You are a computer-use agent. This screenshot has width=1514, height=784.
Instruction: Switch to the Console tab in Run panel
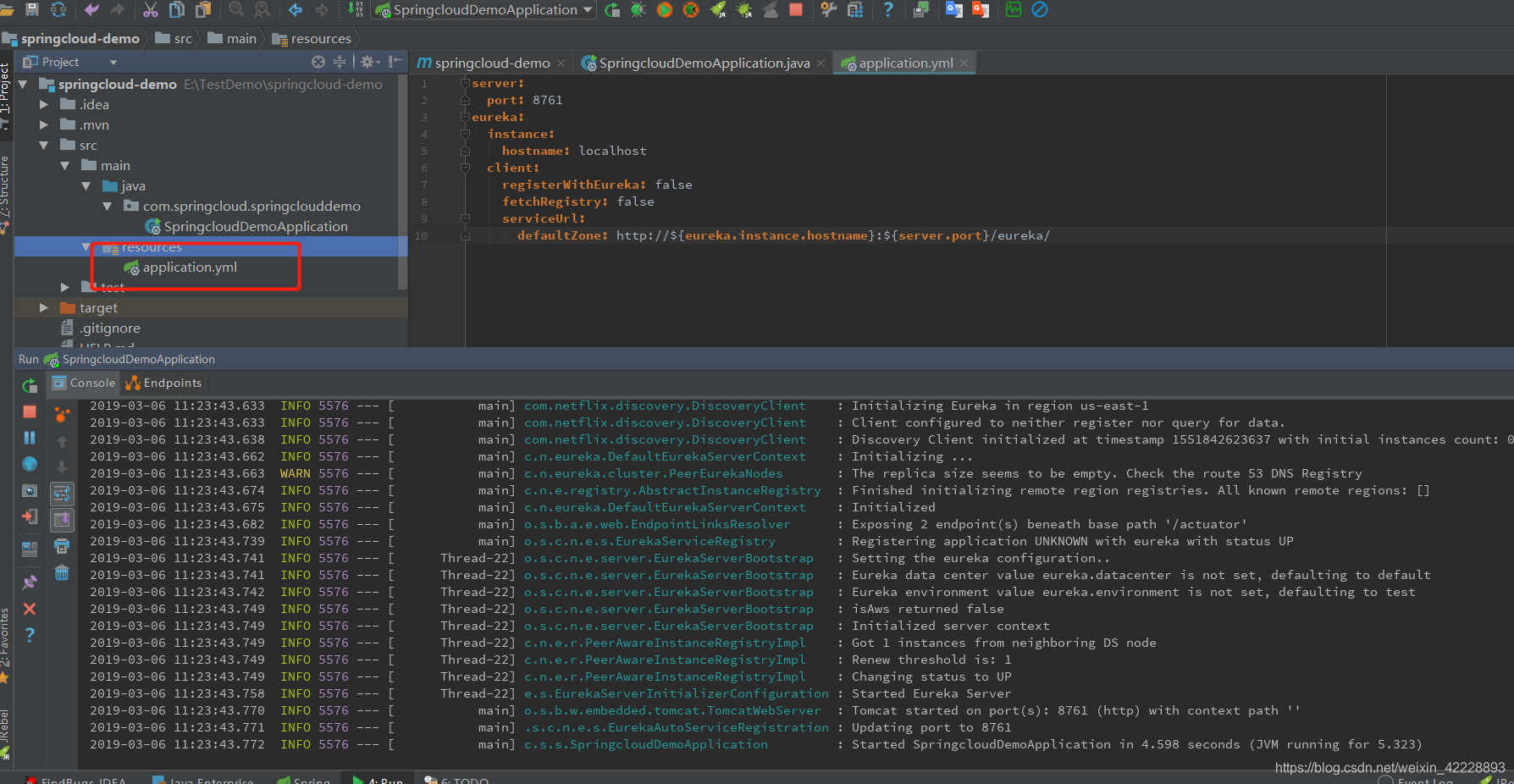[84, 383]
